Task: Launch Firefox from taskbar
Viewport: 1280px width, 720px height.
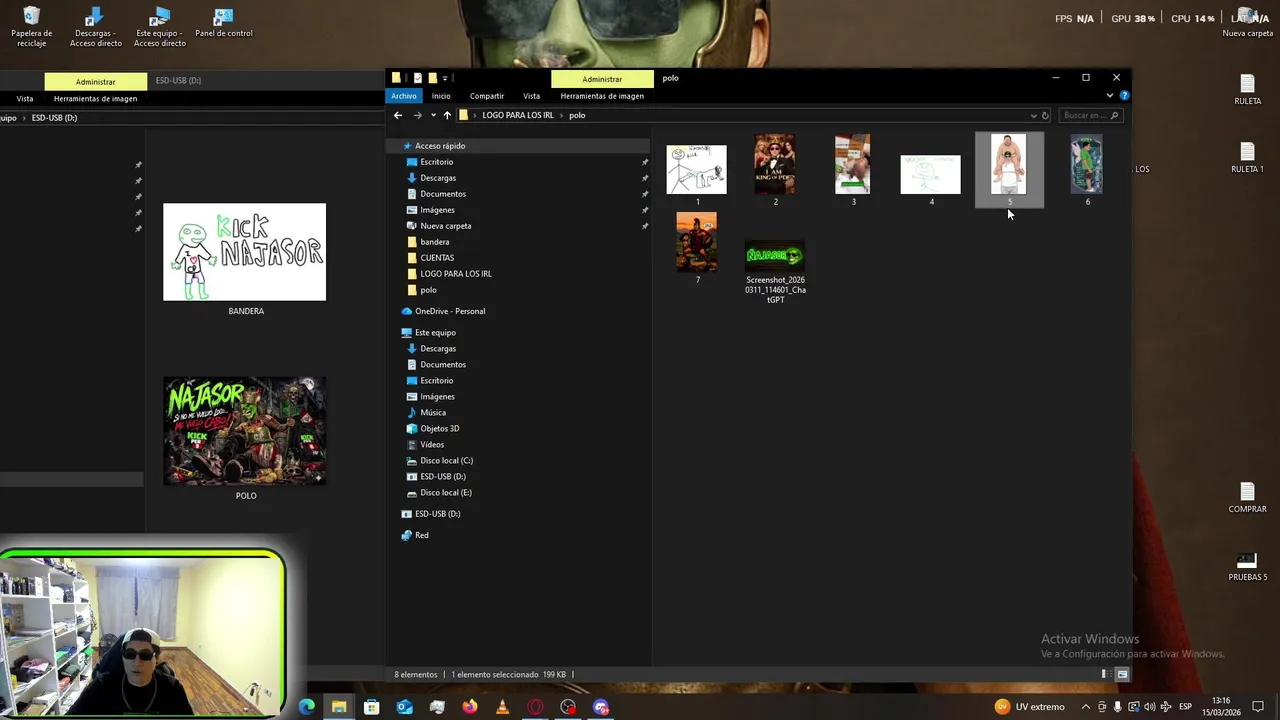Action: 470,707
